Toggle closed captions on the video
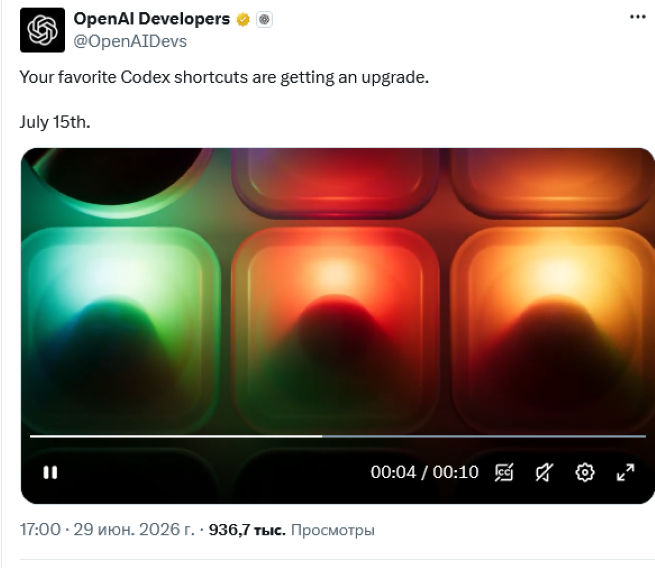The image size is (655, 568). [x=504, y=472]
